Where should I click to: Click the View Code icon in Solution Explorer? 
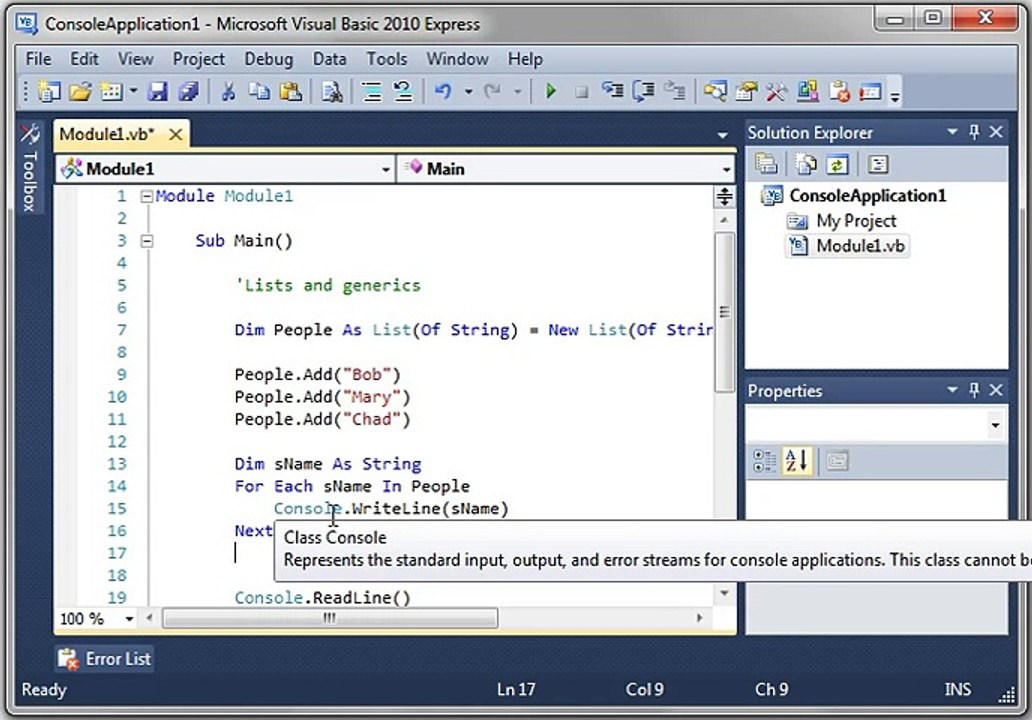[877, 164]
